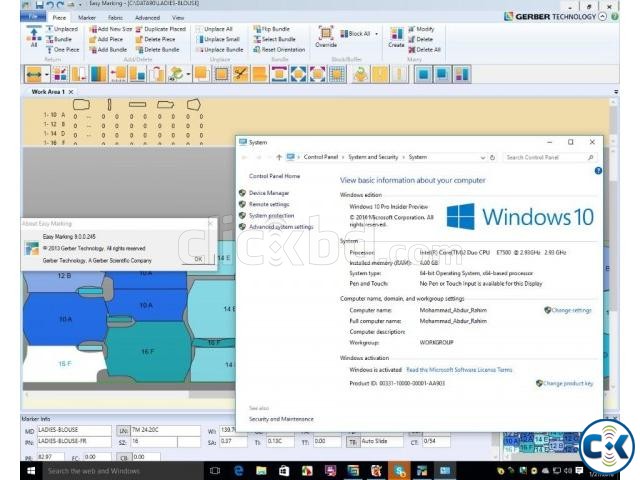
Task: Click Task View taskbar icon
Action: pyautogui.click(x=215, y=471)
